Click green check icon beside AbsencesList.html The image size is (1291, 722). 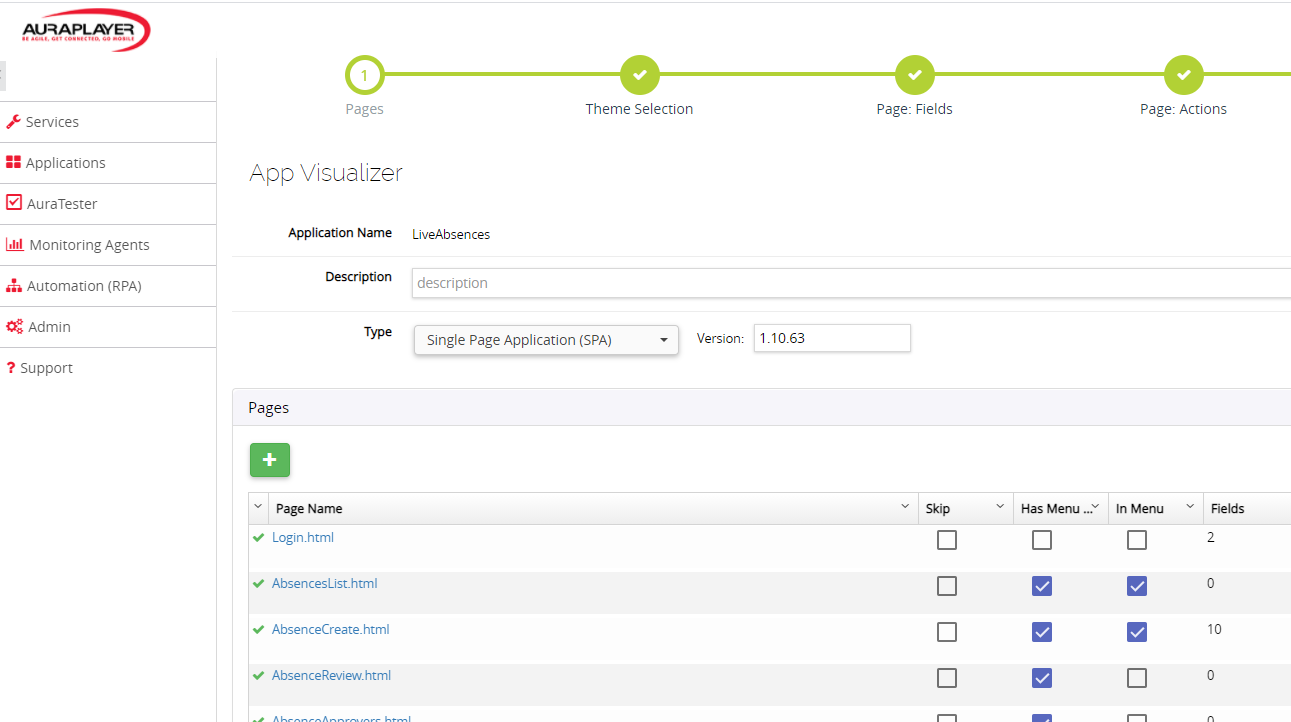click(259, 584)
